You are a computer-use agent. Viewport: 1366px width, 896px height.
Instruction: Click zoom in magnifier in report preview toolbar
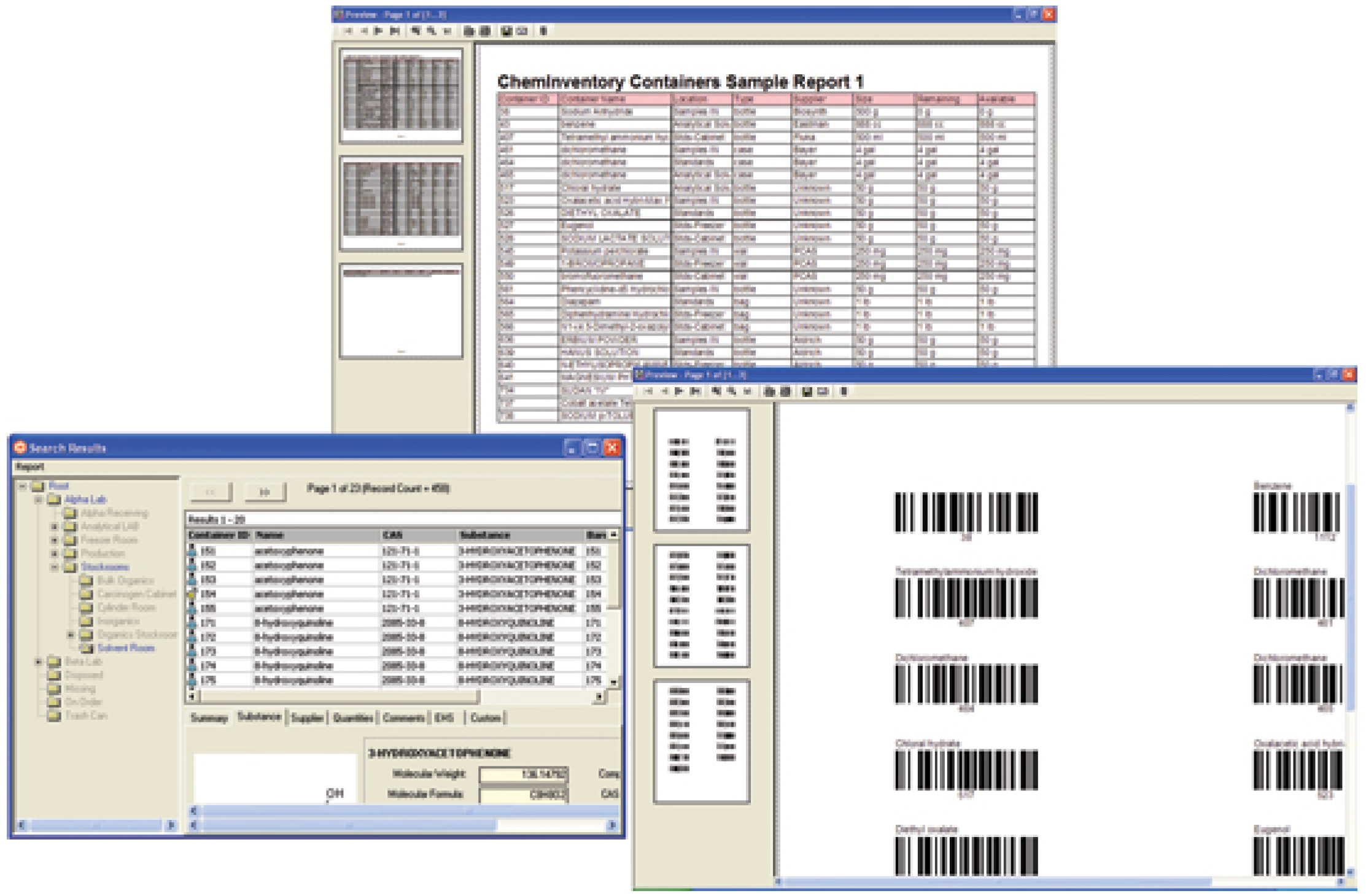pos(416,31)
